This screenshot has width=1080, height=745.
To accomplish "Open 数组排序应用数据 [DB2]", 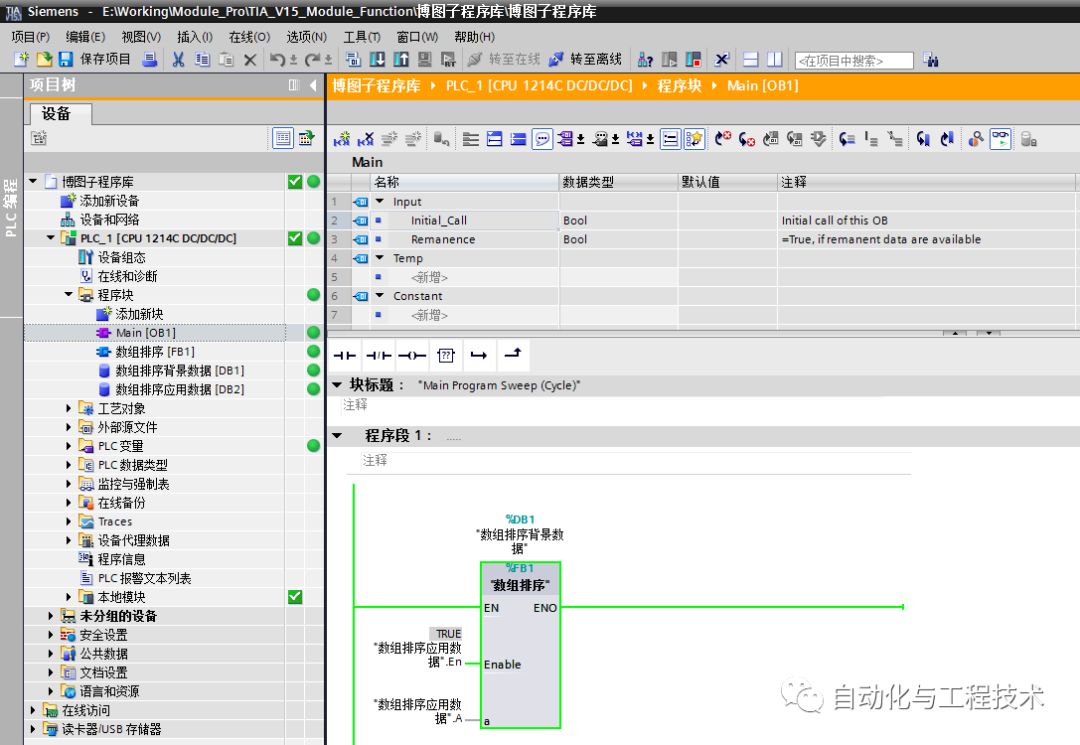I will click(x=179, y=390).
